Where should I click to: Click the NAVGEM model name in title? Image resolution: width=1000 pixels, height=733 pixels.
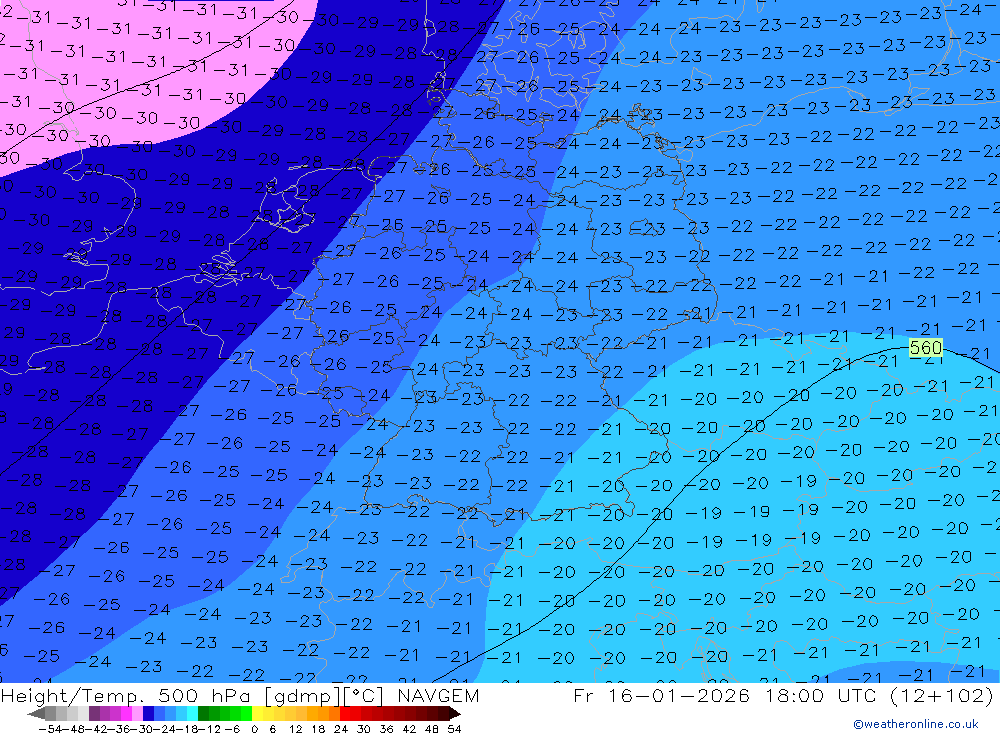click(438, 695)
